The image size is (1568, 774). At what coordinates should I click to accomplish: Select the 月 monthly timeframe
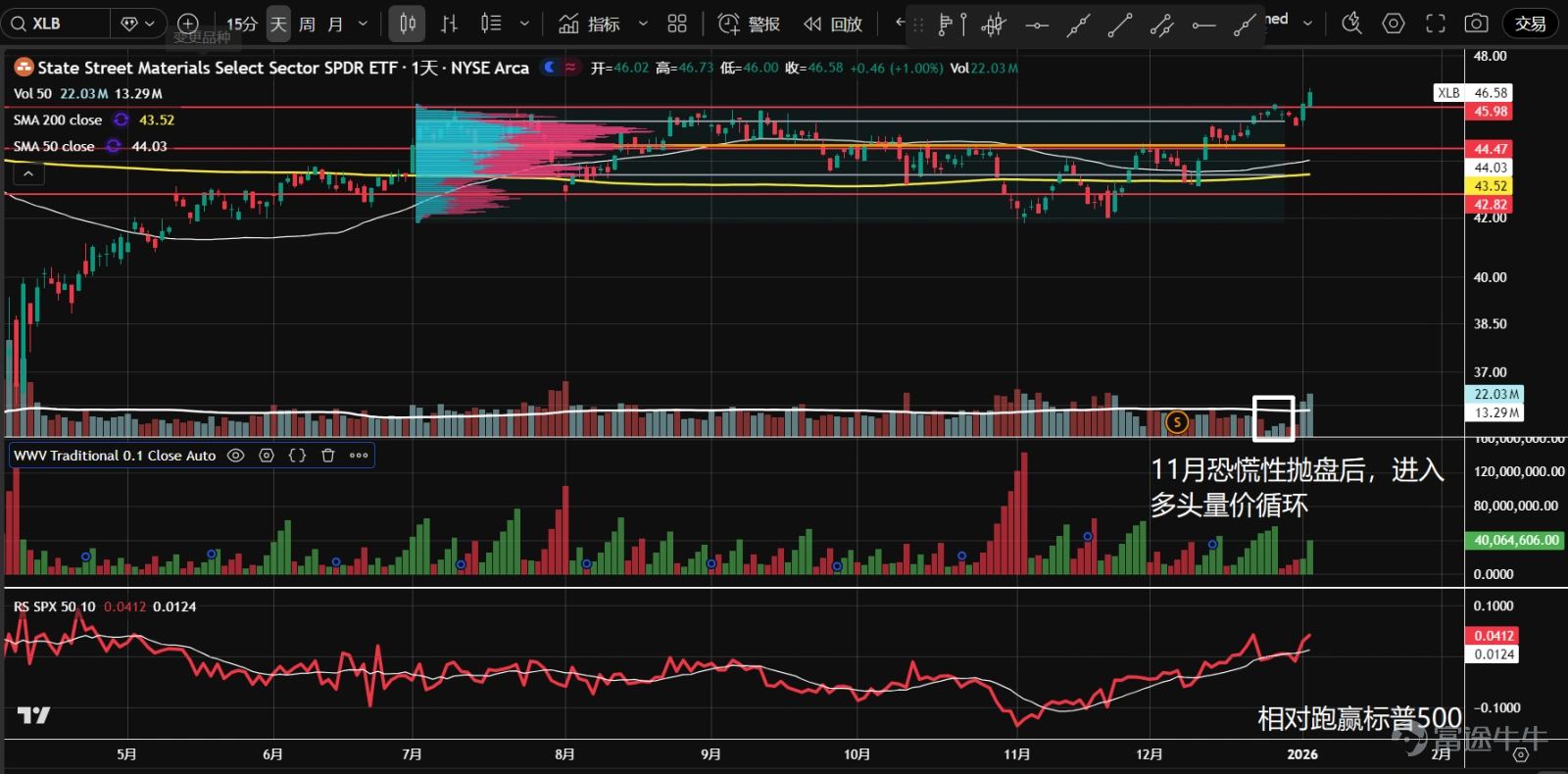coord(335,24)
